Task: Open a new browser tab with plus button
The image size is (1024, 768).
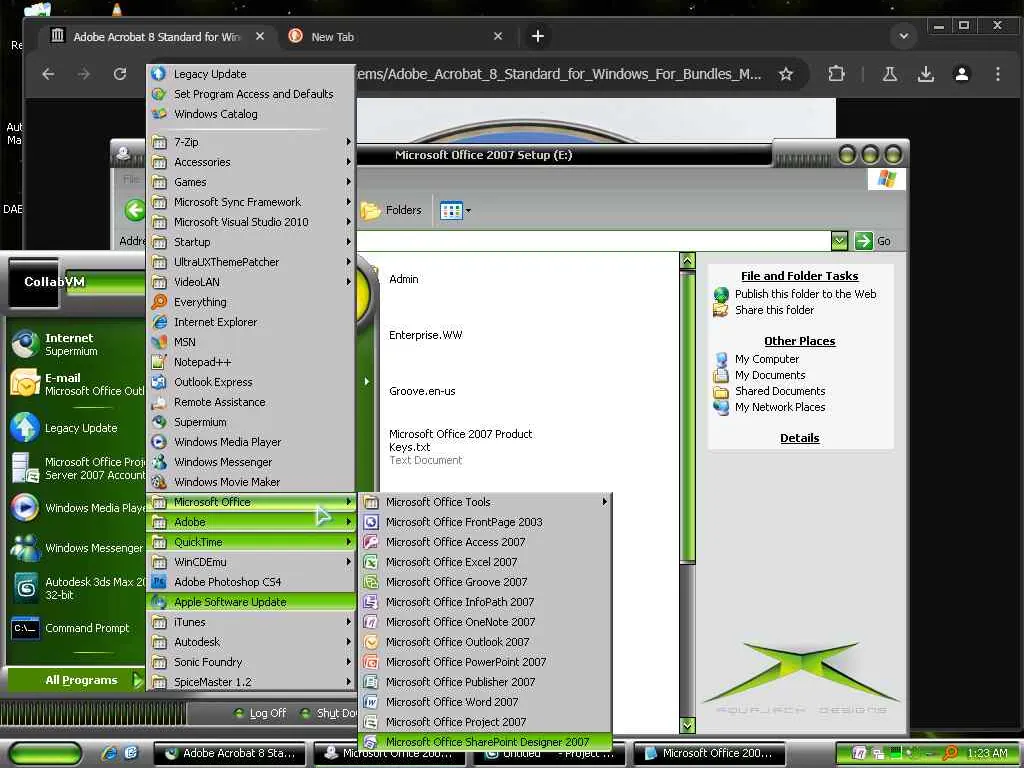Action: tap(537, 36)
